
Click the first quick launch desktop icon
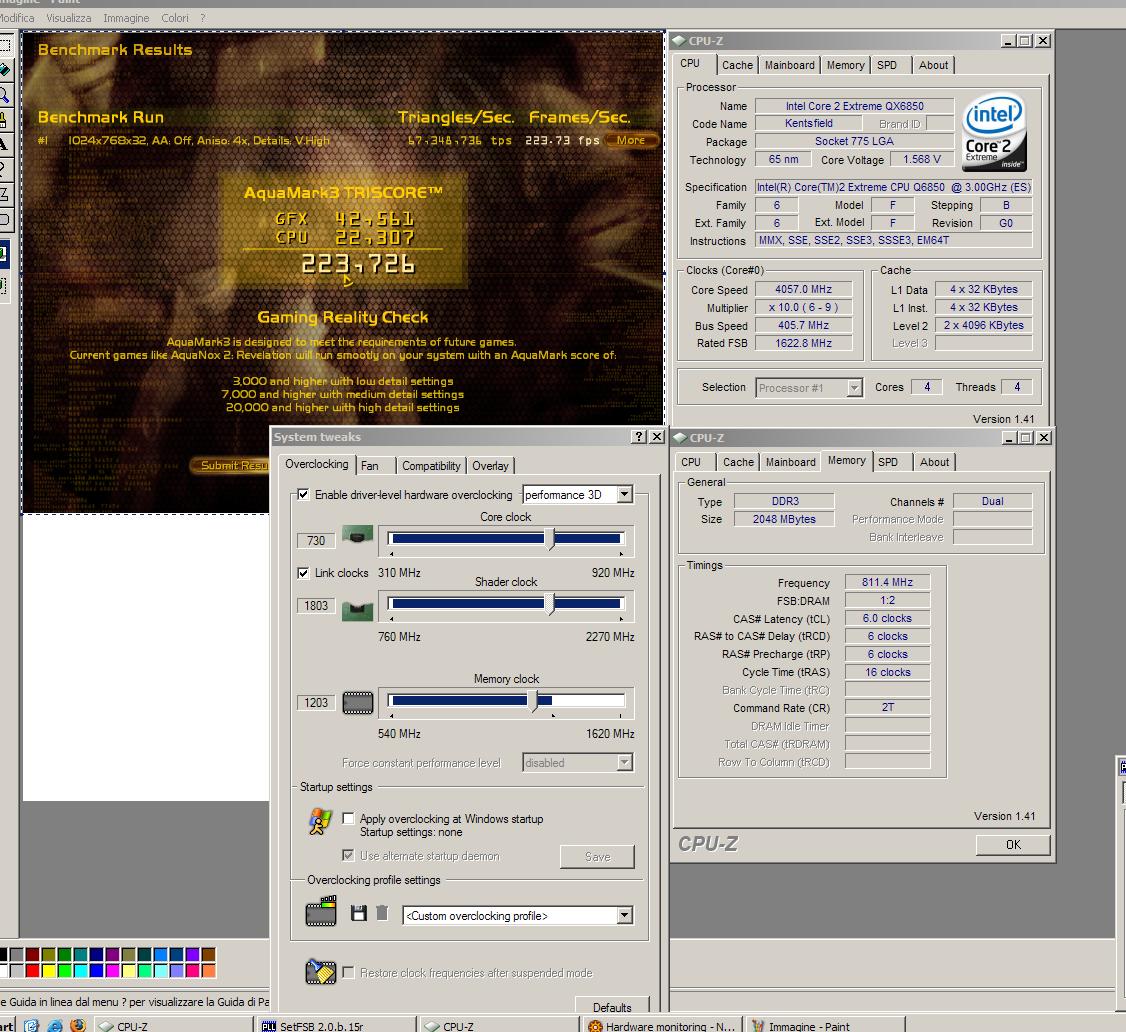pyautogui.click(x=31, y=1026)
